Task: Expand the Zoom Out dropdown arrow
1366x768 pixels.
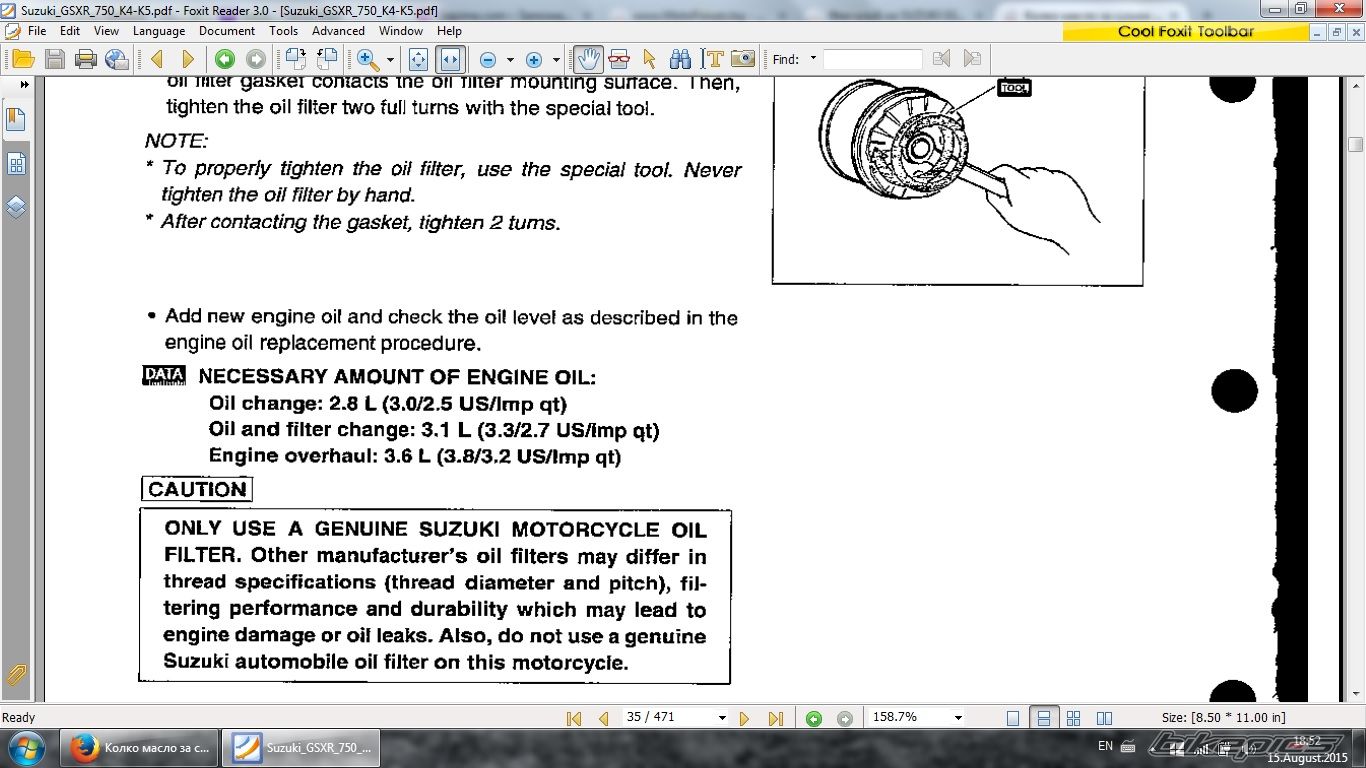Action: click(510, 59)
